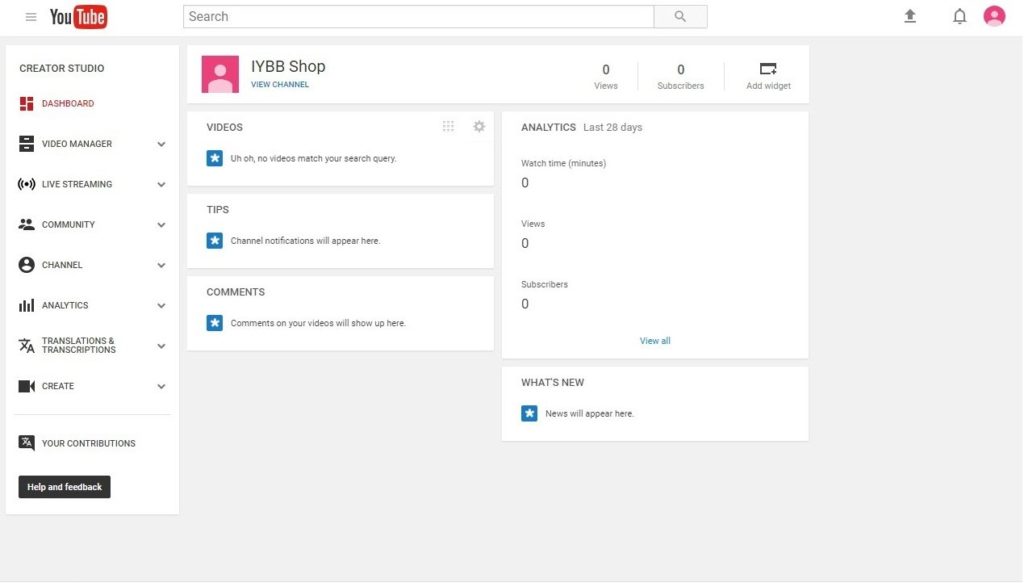Expand the Analytics chevron
The image size is (1024, 583).
[x=161, y=306]
